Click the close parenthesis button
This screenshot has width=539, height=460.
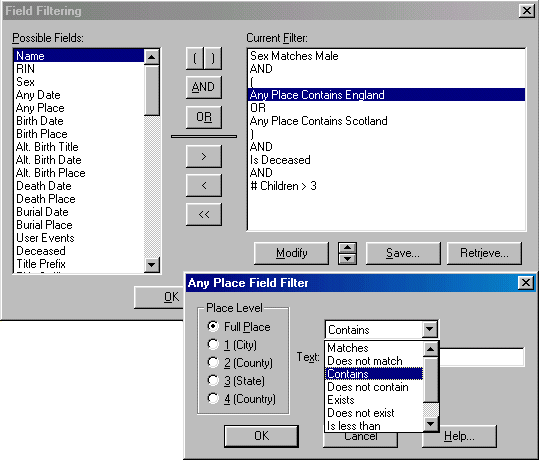click(x=213, y=58)
